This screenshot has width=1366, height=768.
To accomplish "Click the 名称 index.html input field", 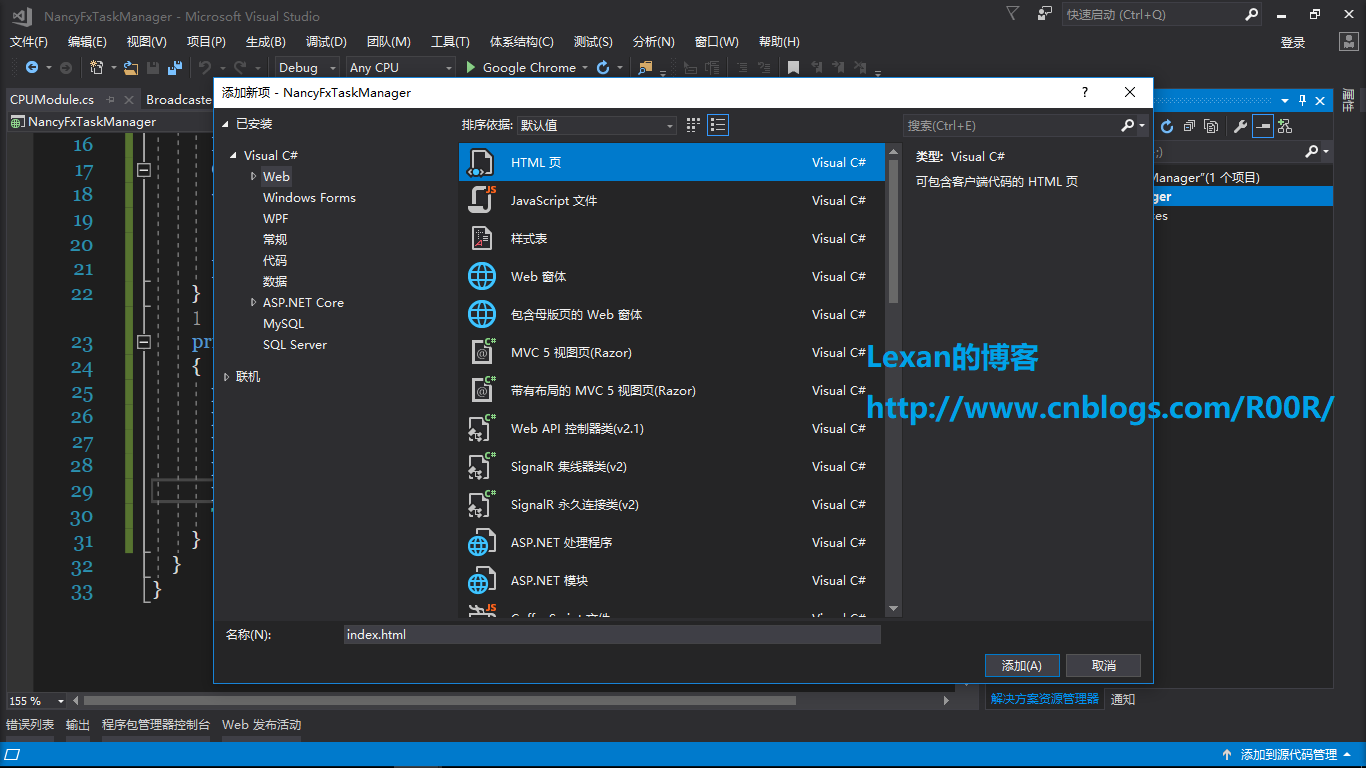I will (x=611, y=634).
